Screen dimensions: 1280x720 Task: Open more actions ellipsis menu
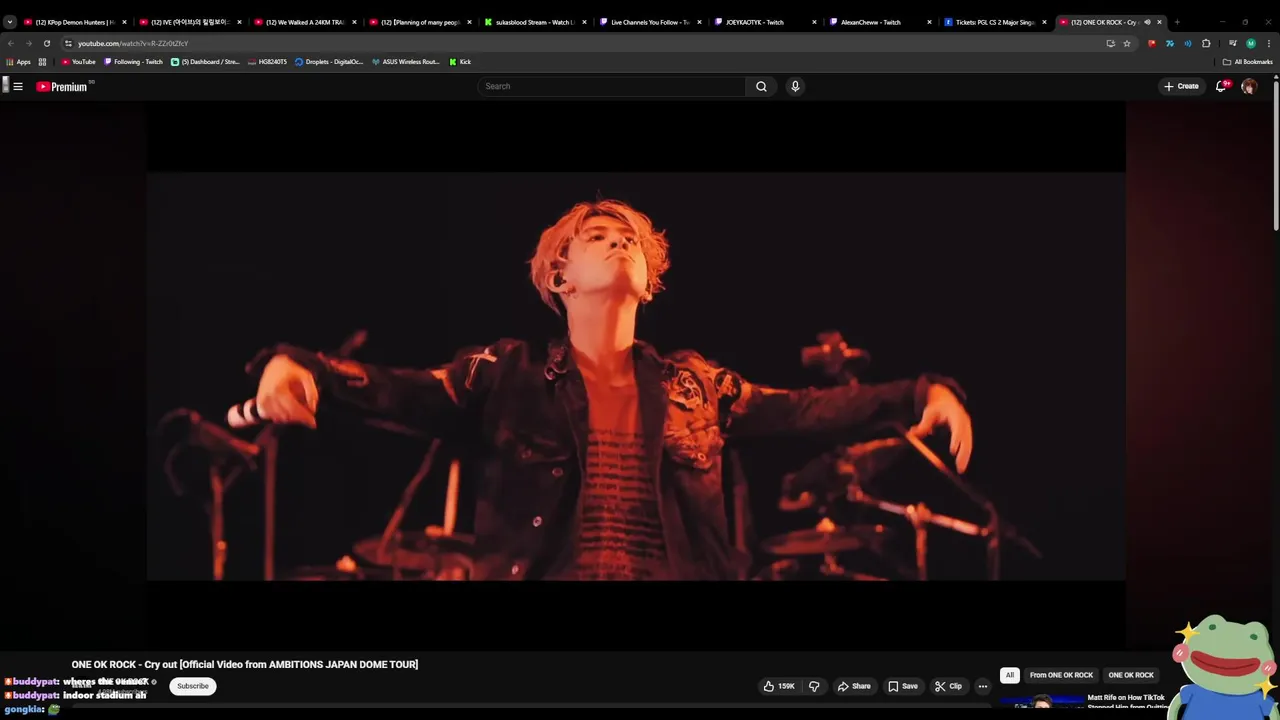tap(982, 686)
